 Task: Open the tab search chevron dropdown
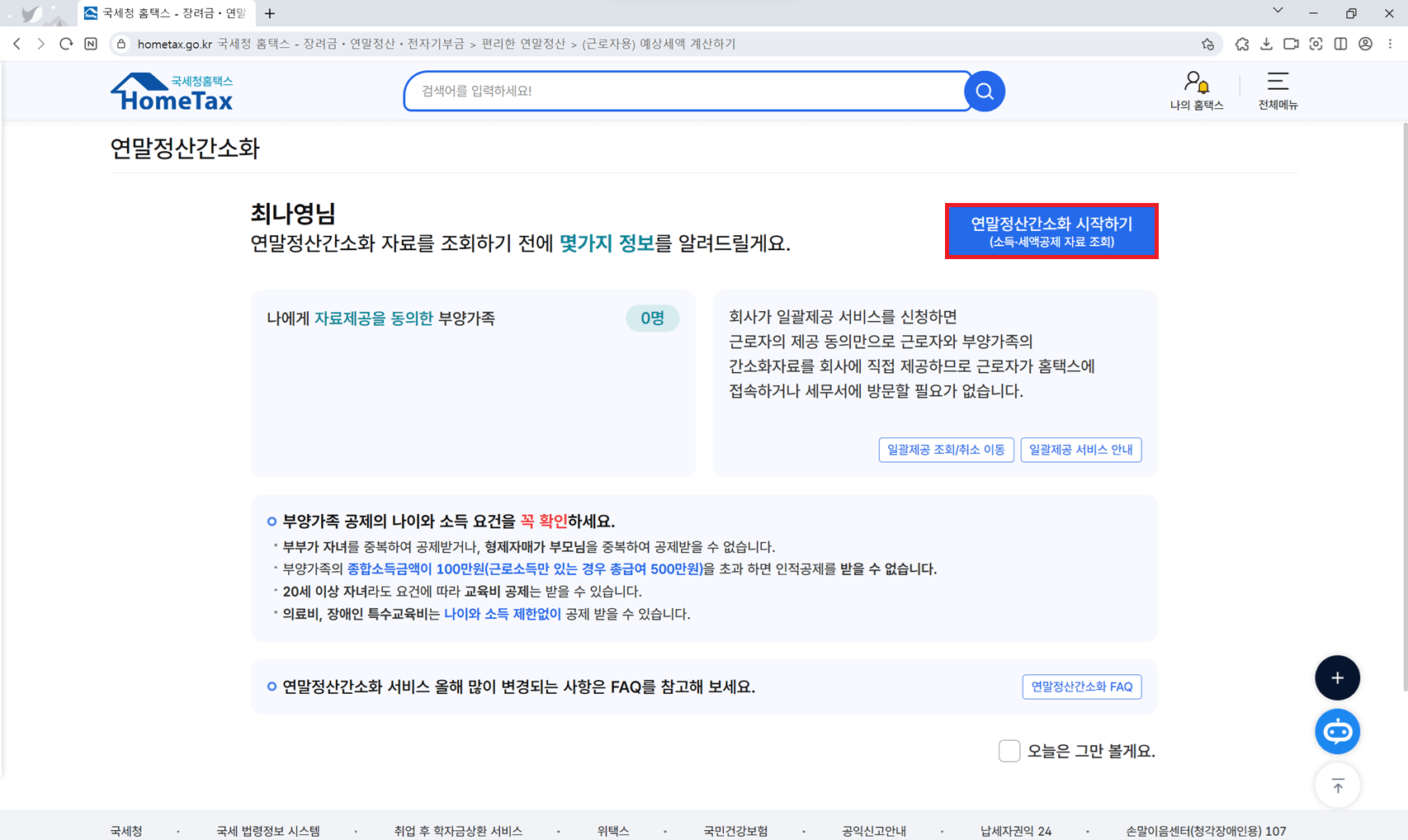[x=1277, y=11]
